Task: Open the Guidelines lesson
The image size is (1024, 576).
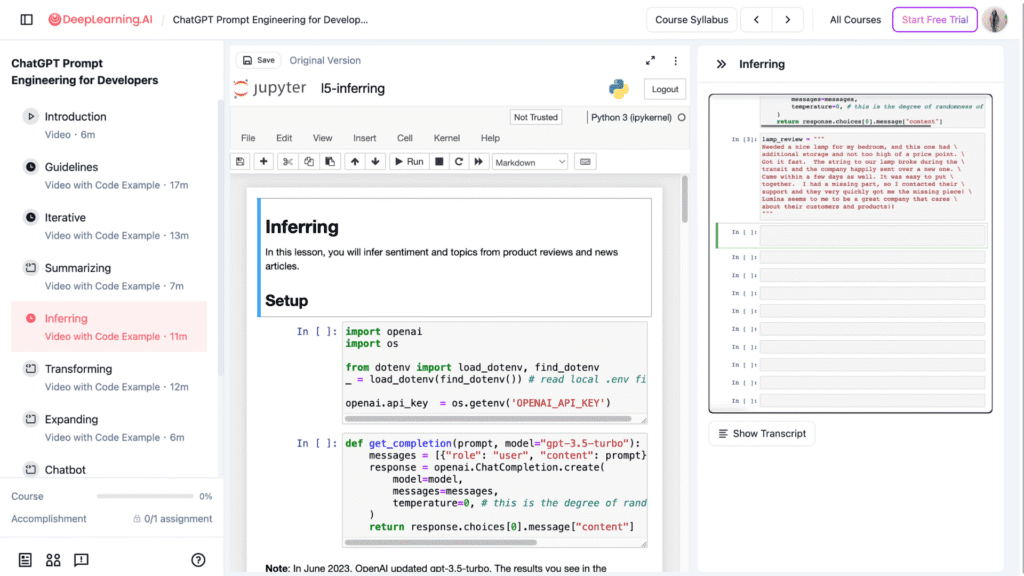Action: 109,175
